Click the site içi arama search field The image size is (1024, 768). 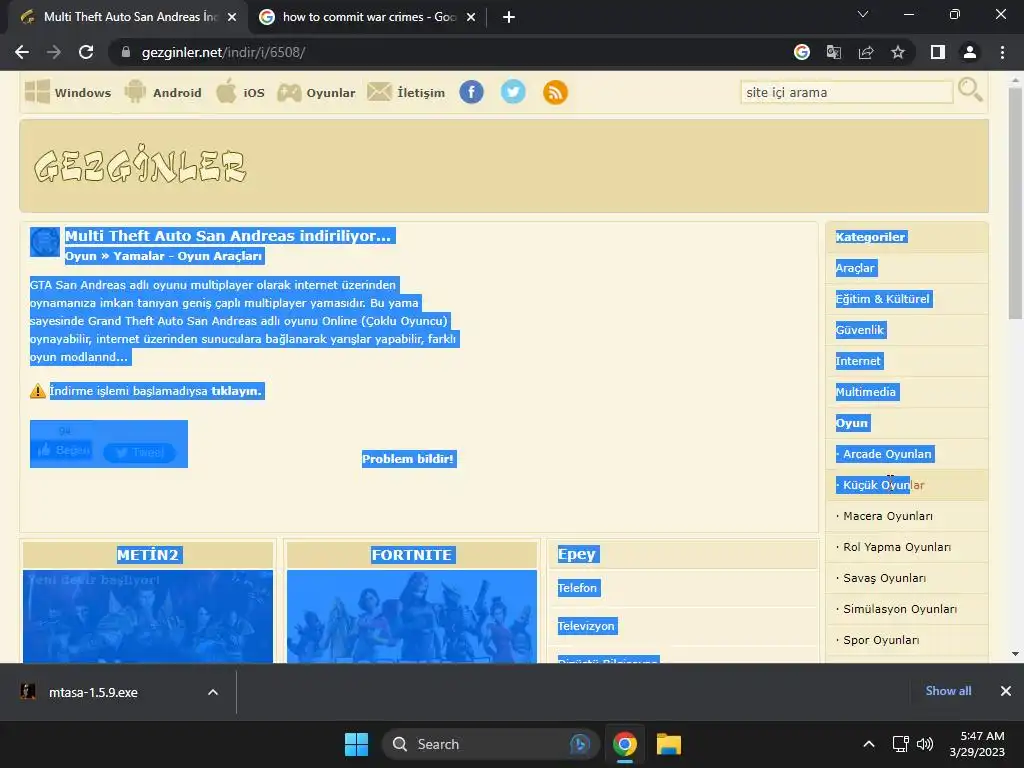pyautogui.click(x=847, y=92)
